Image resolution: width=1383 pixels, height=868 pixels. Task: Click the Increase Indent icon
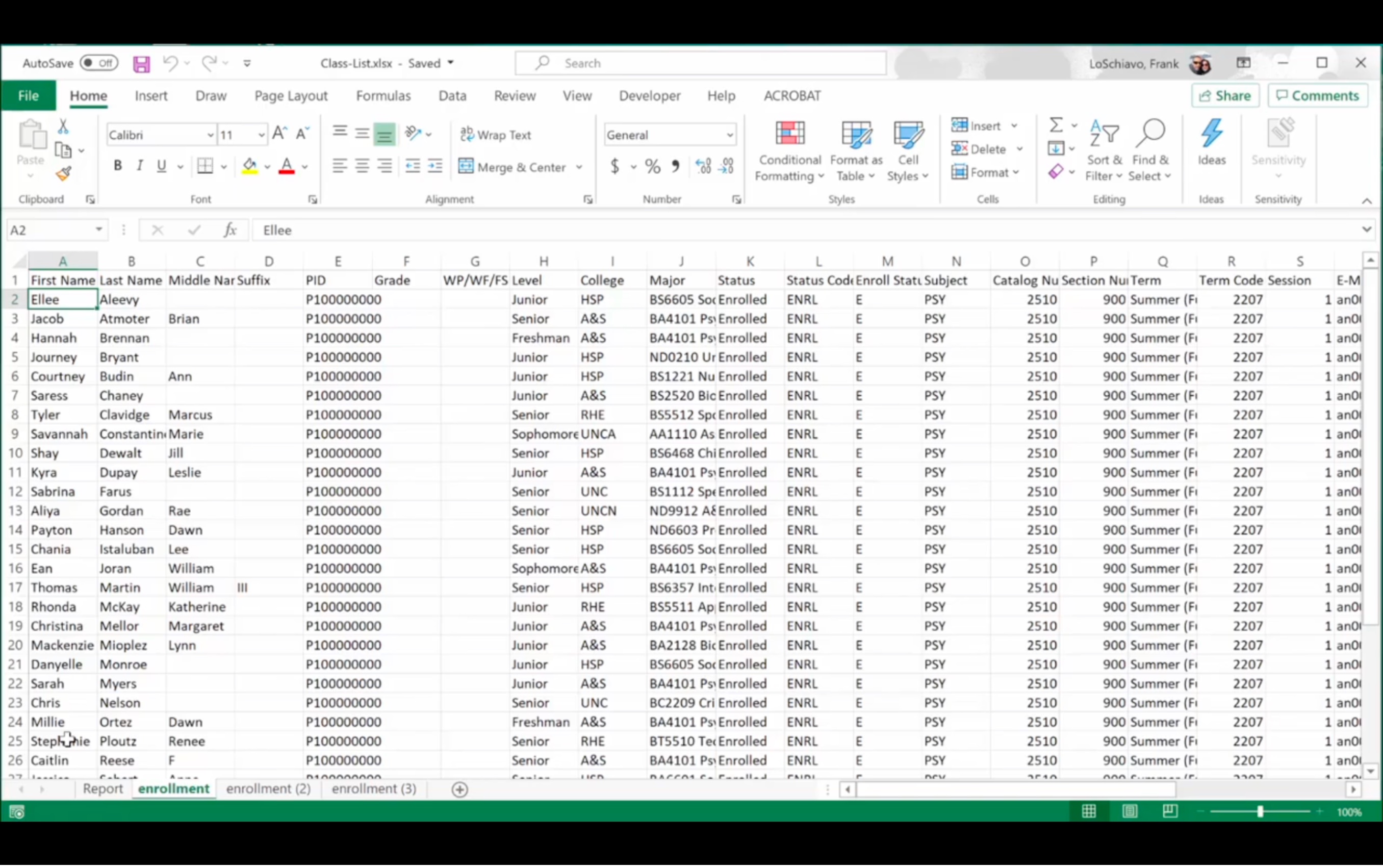[x=436, y=166]
